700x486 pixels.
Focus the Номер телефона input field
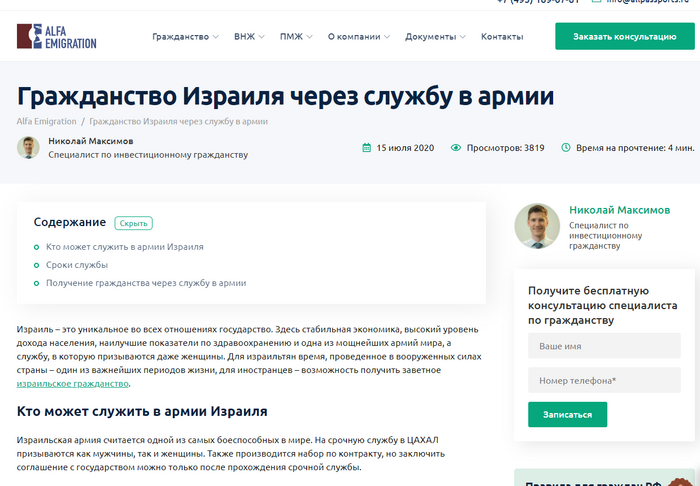tap(604, 380)
